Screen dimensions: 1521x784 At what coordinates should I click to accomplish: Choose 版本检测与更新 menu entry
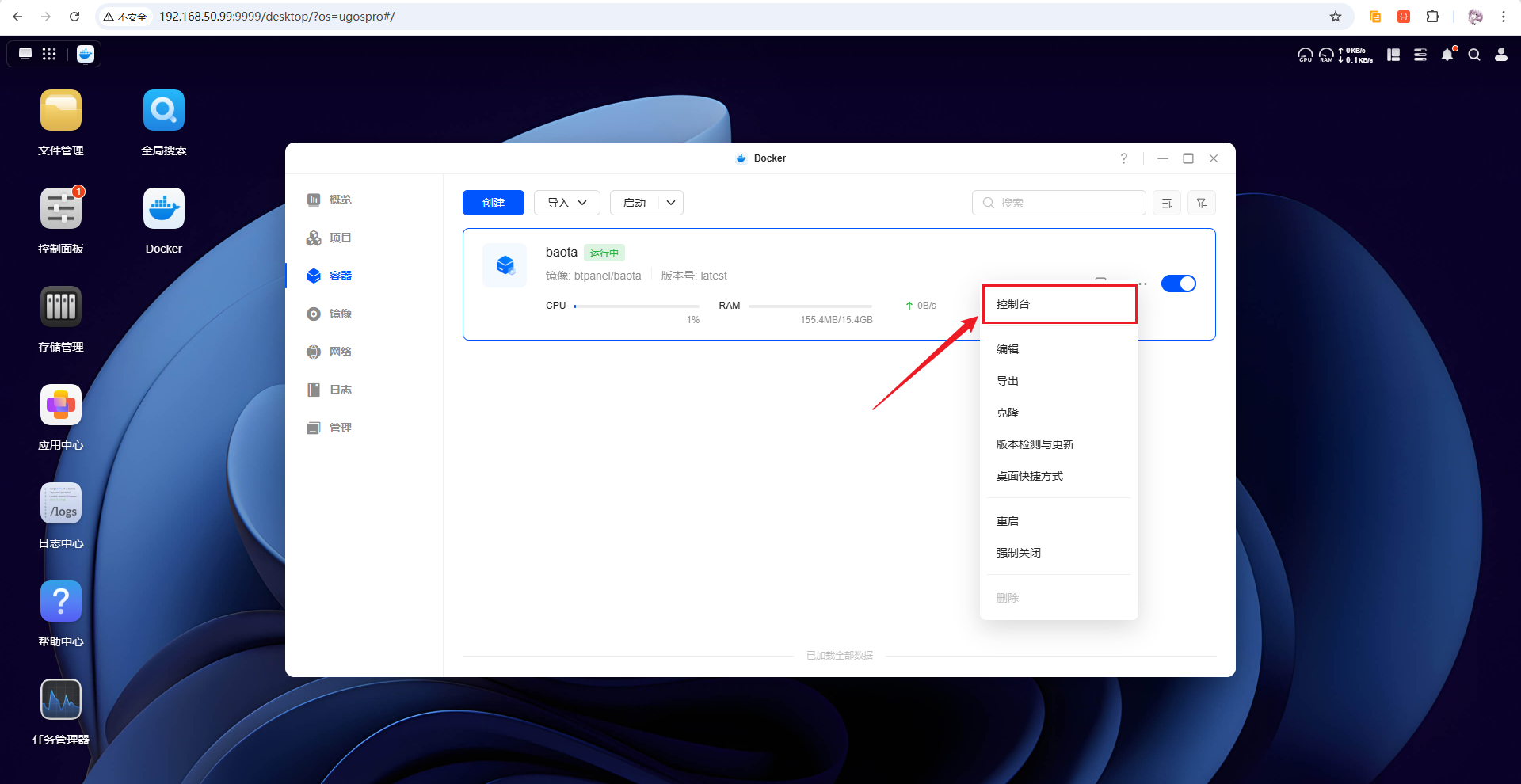point(1035,444)
